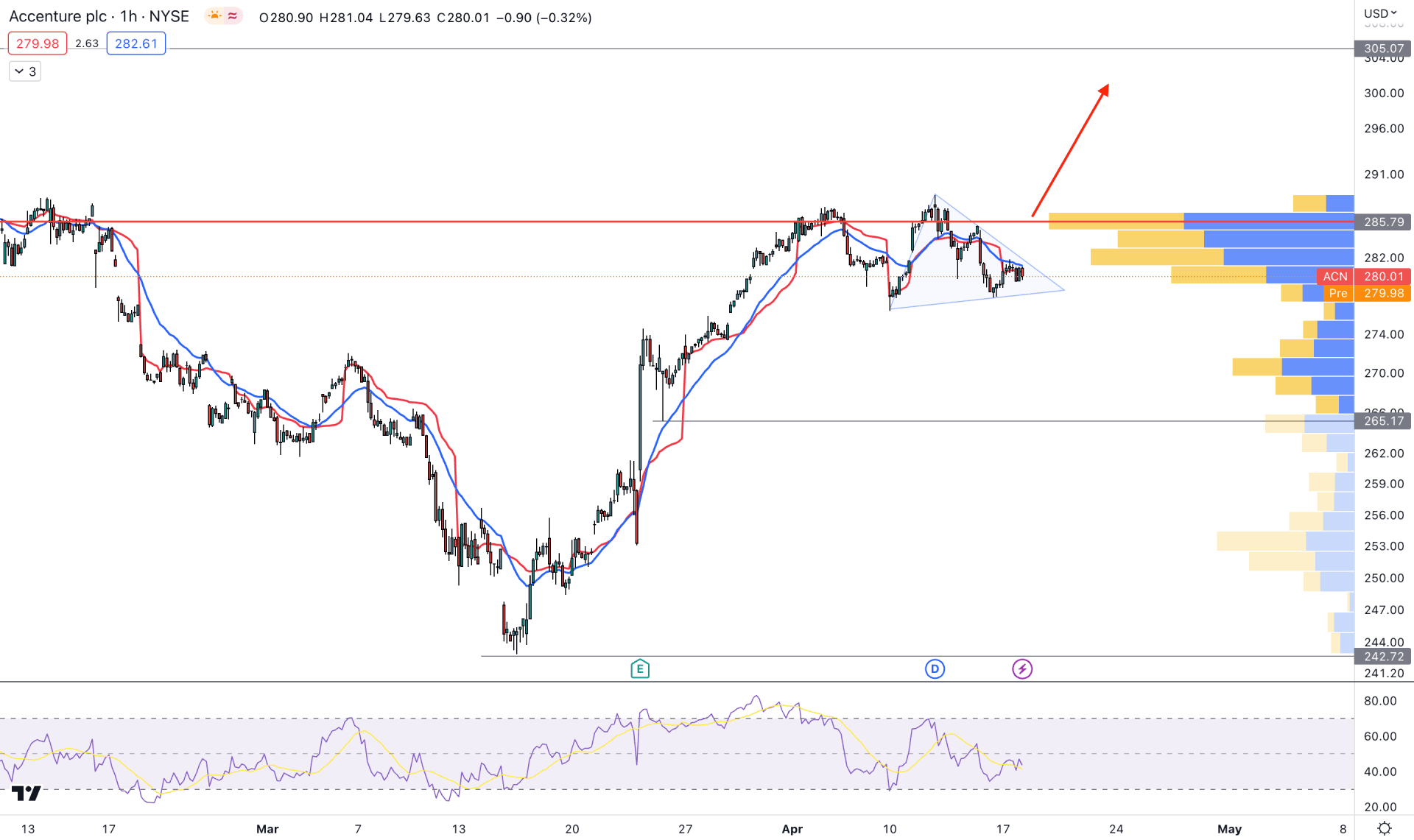Screen dimensions: 1414x840
Task: Click the 80.00 RSI scale label
Action: [1380, 701]
